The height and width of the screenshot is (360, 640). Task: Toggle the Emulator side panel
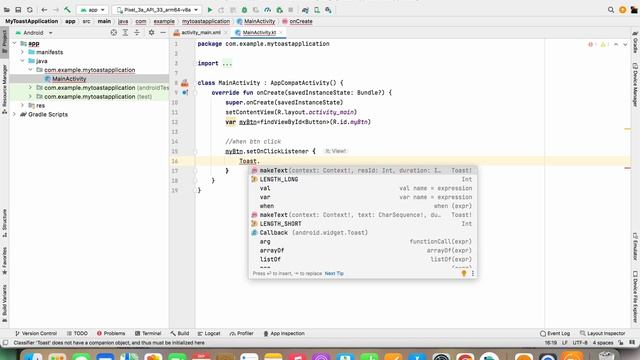[x=635, y=247]
